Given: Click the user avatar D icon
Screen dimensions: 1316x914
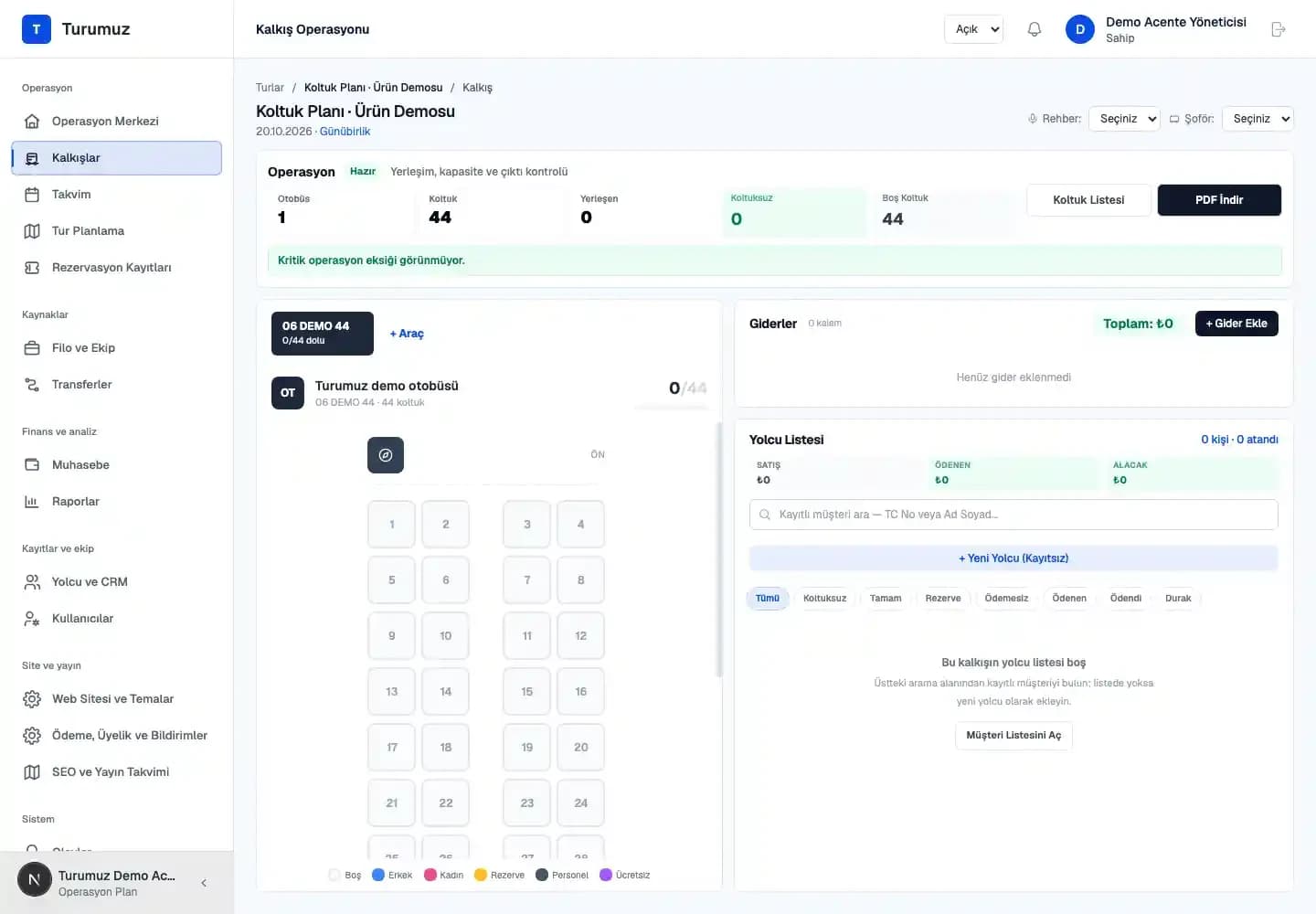Looking at the screenshot, I should [1080, 29].
